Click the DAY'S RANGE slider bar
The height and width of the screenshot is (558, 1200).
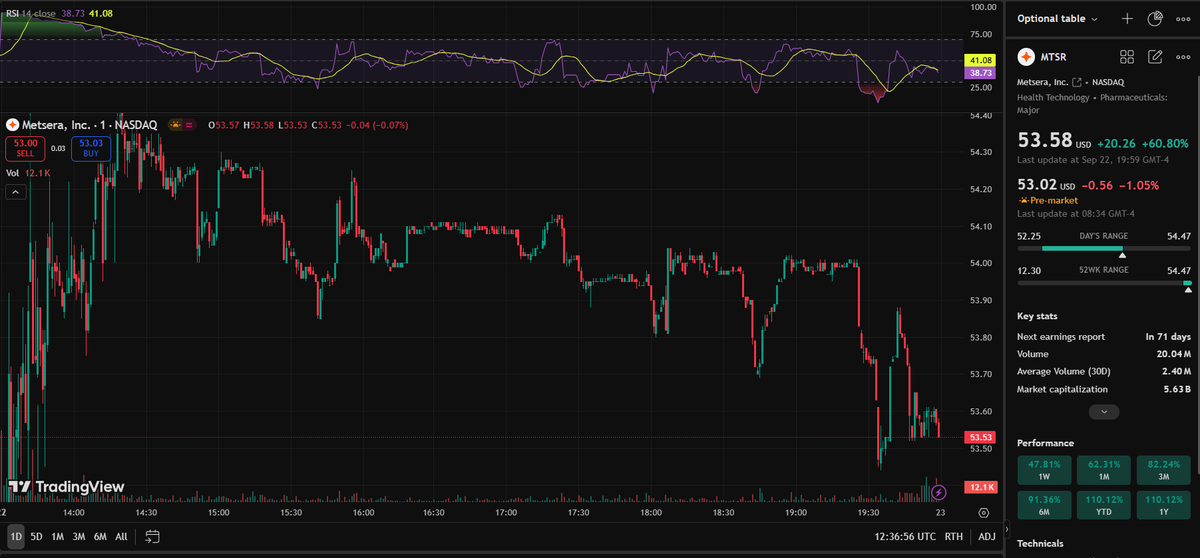(1104, 248)
